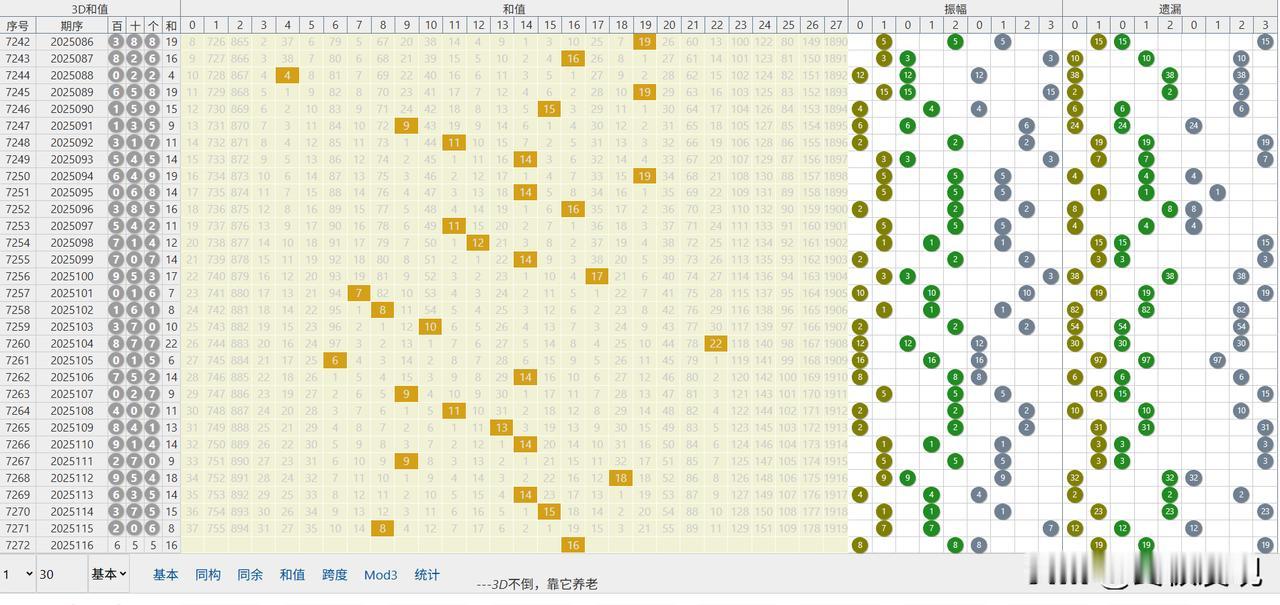Click hundreds digit ball 9 in period 2025100
The image size is (1280, 605).
click(117, 276)
